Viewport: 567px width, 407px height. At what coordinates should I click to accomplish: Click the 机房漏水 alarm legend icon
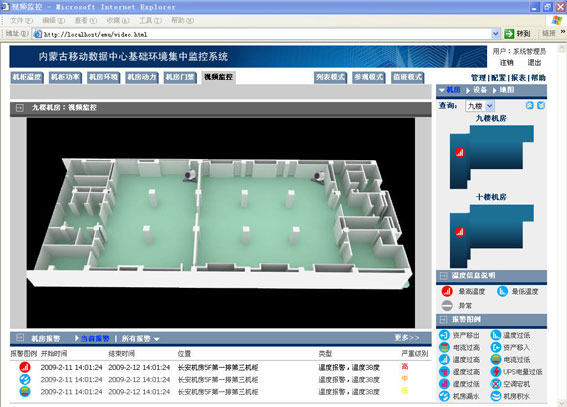(x=444, y=396)
